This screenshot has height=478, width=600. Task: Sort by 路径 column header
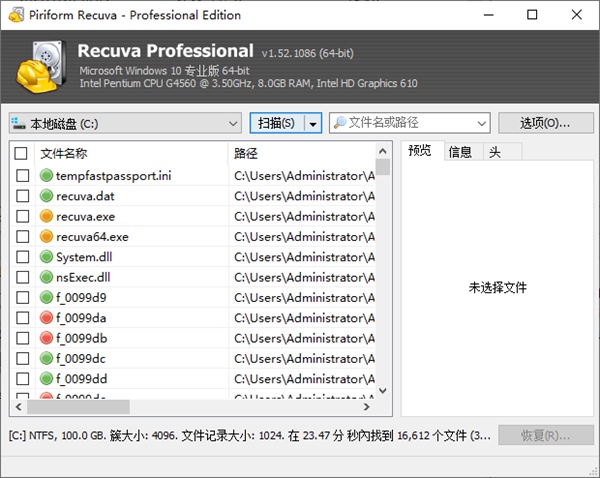pyautogui.click(x=302, y=153)
